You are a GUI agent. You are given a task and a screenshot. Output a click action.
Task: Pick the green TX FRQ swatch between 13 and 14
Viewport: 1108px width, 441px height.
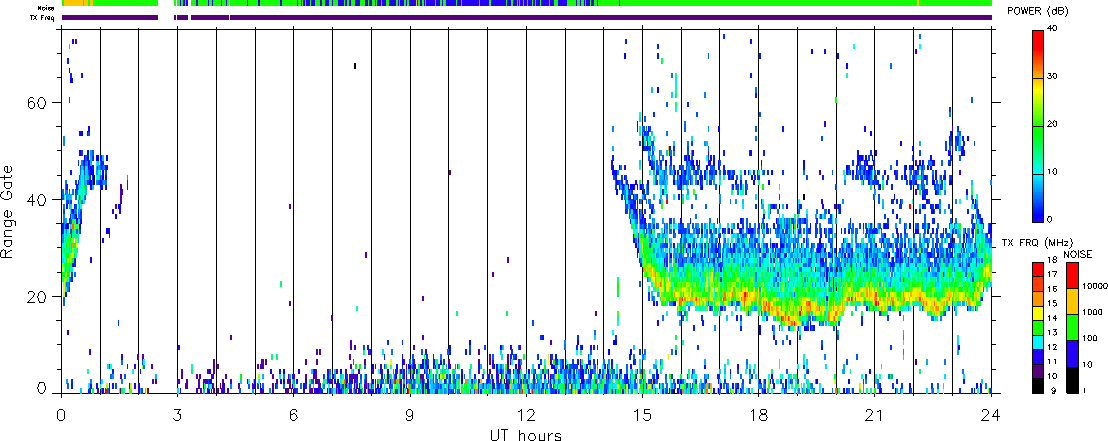tap(1038, 328)
